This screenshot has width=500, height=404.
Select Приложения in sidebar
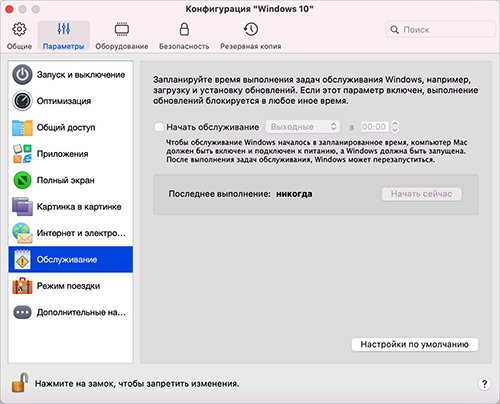pyautogui.click(x=71, y=154)
